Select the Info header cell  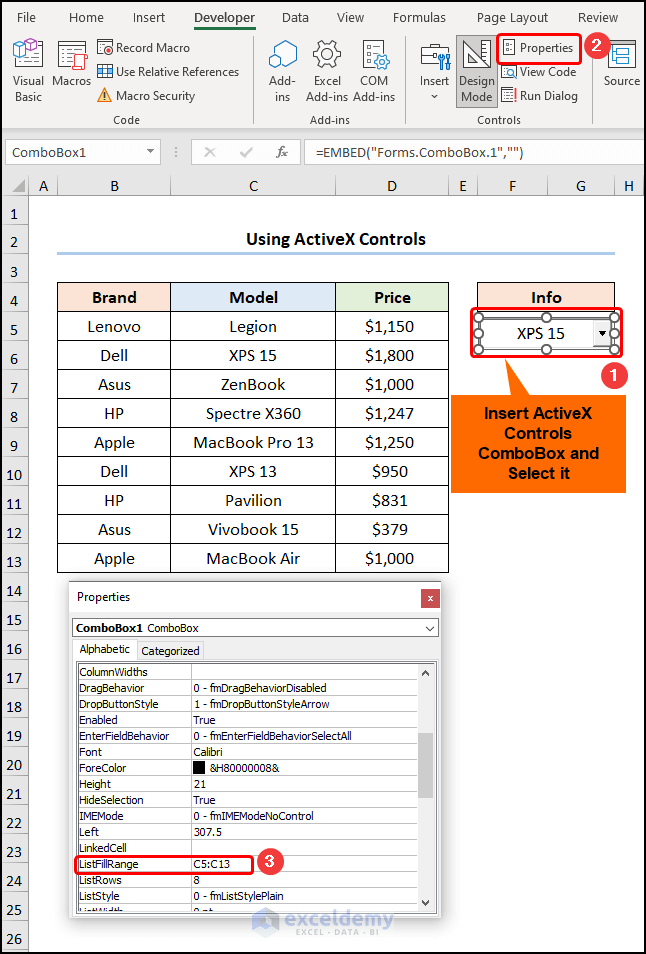click(546, 298)
